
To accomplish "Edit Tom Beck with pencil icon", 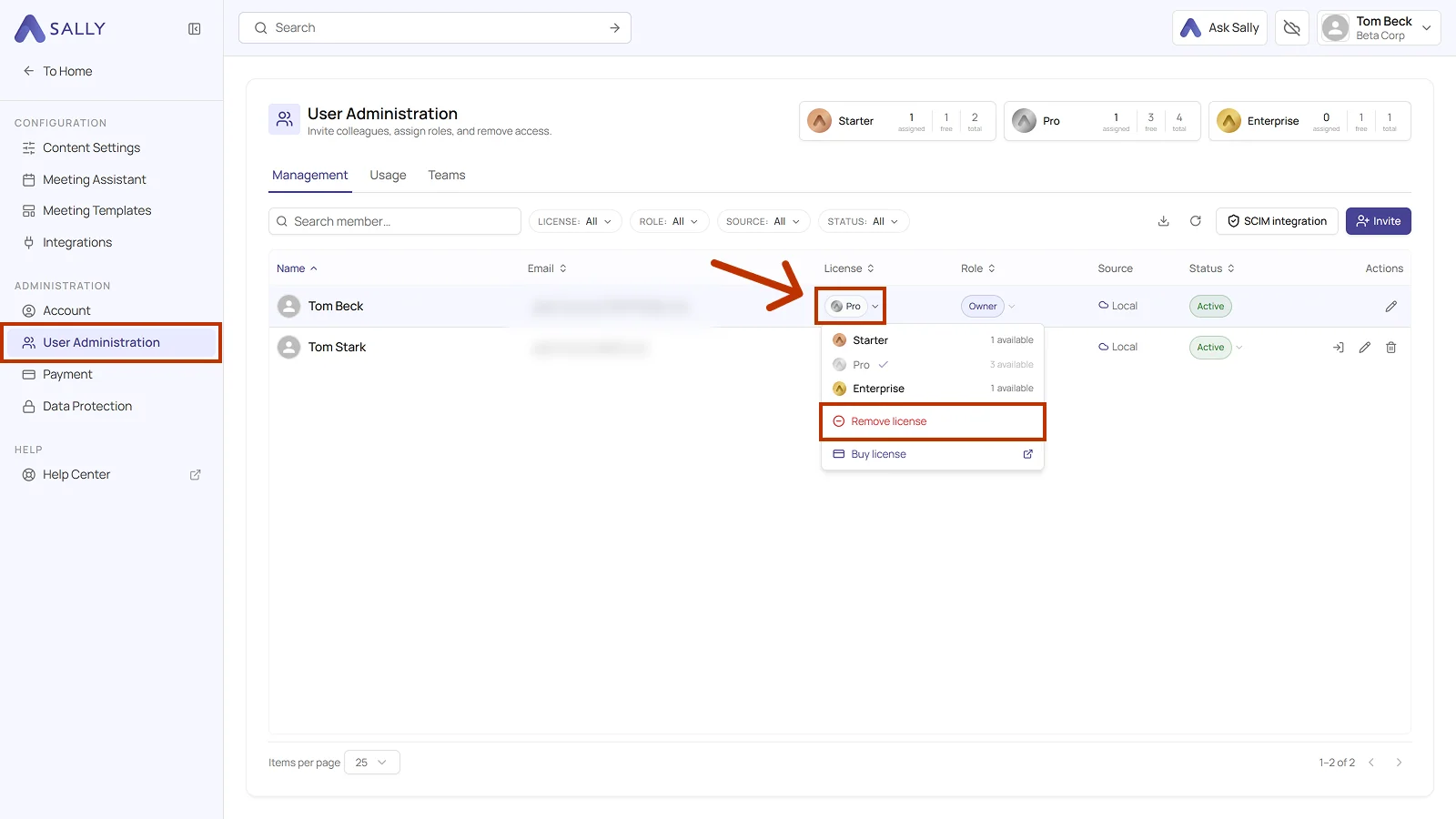I will [1390, 307].
